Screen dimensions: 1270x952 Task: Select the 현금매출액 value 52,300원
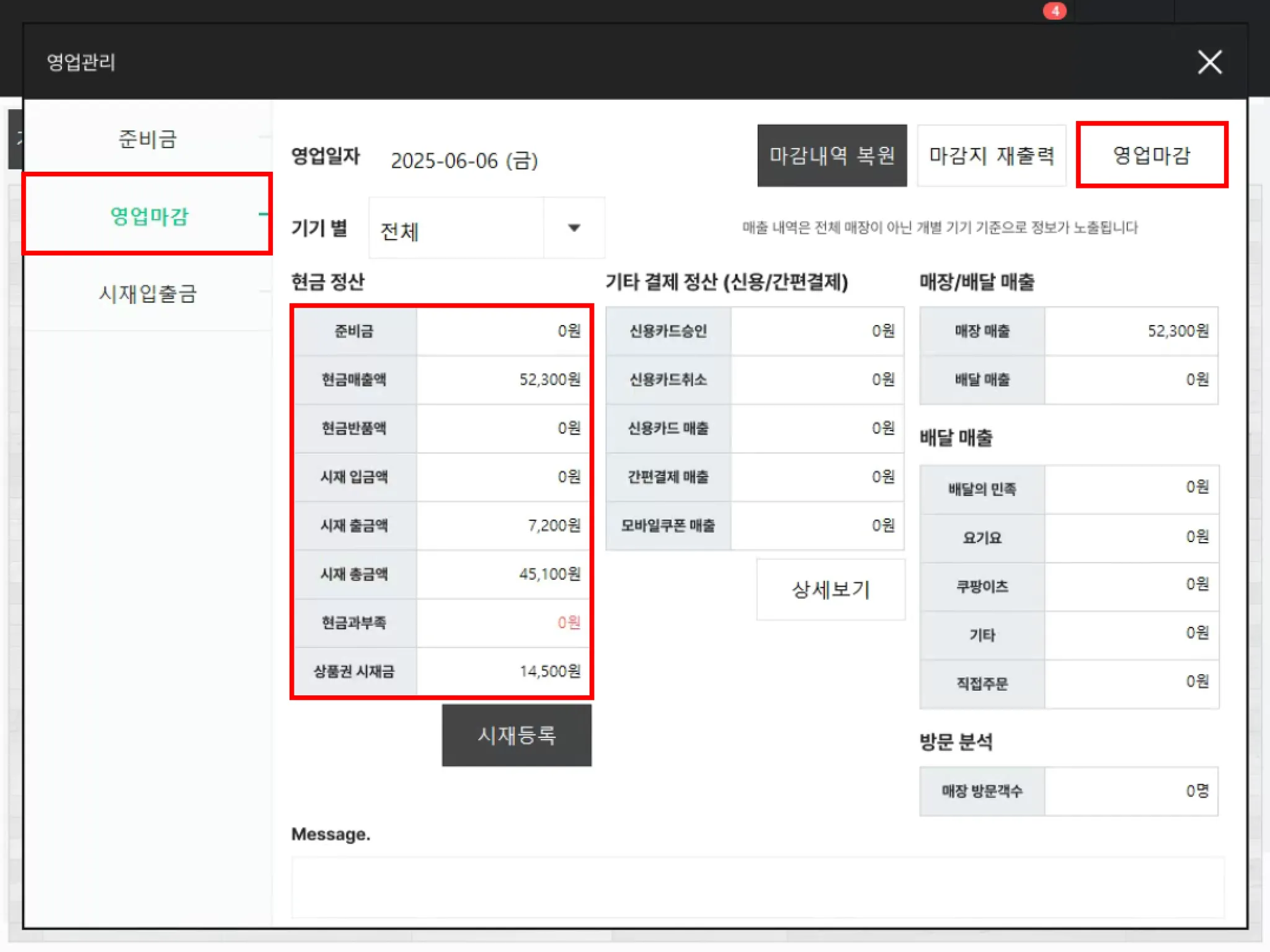[504, 380]
